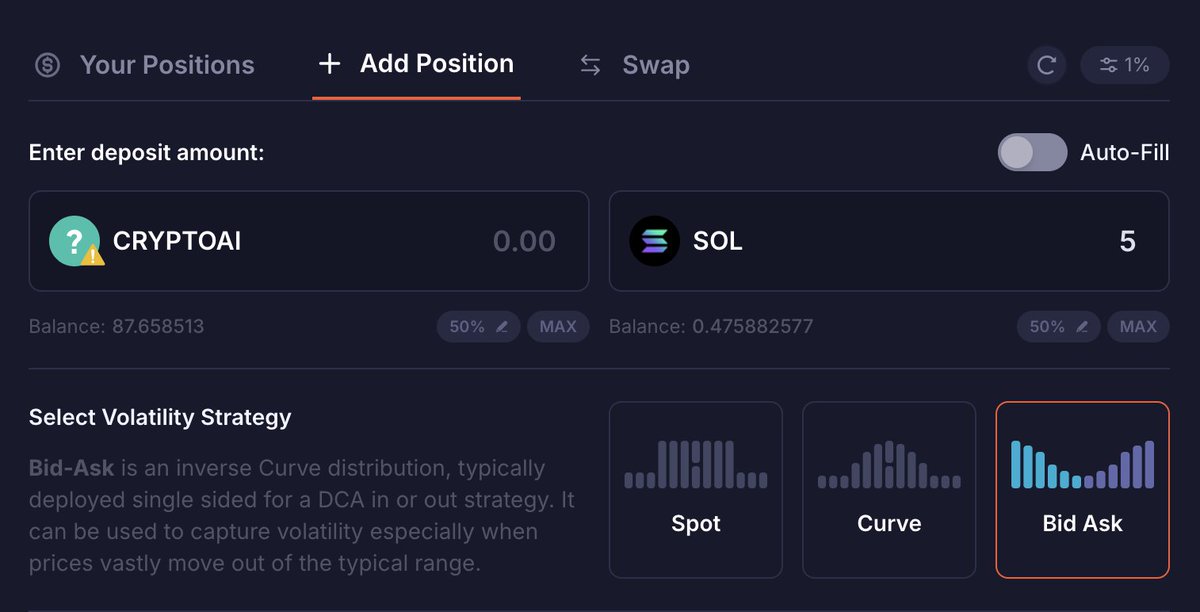
Task: Open the 1% slippage settings
Action: click(x=1124, y=66)
